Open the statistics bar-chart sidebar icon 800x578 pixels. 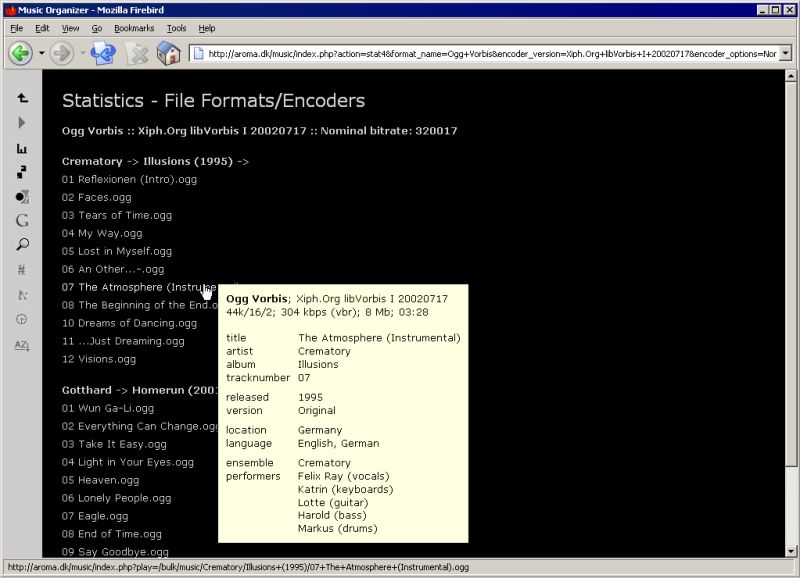pyautogui.click(x=21, y=148)
